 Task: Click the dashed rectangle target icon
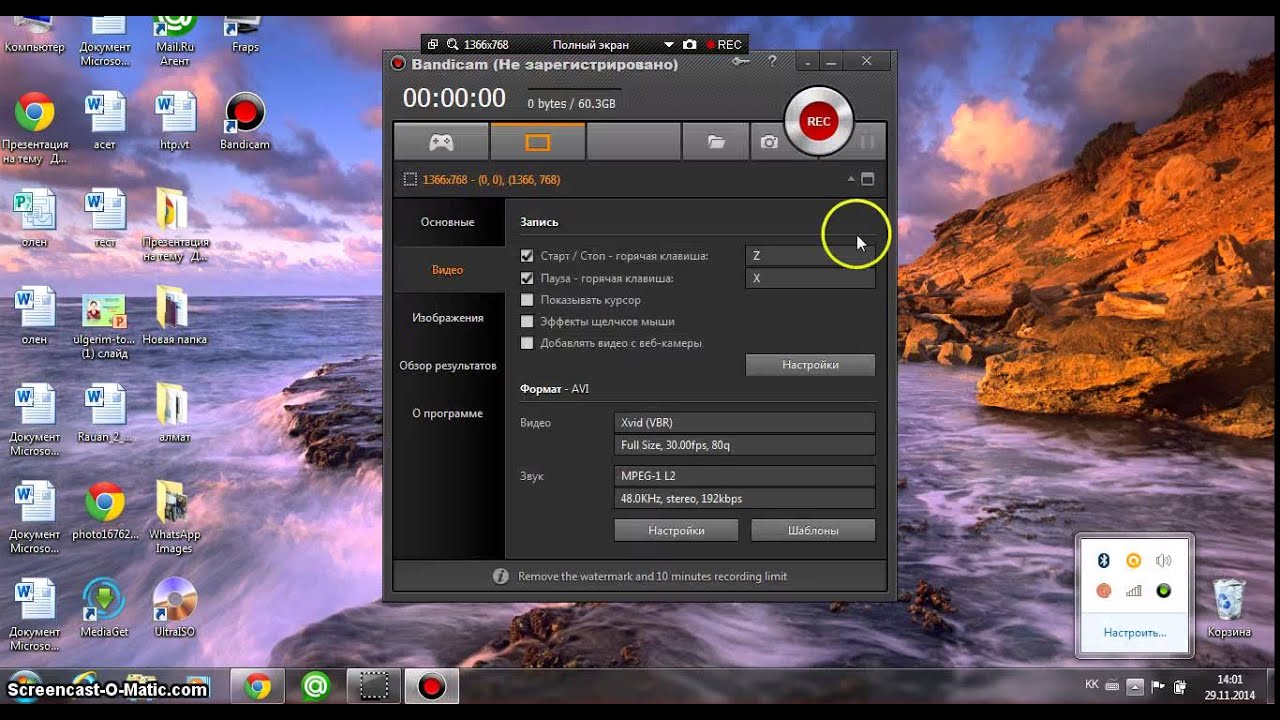tap(410, 179)
